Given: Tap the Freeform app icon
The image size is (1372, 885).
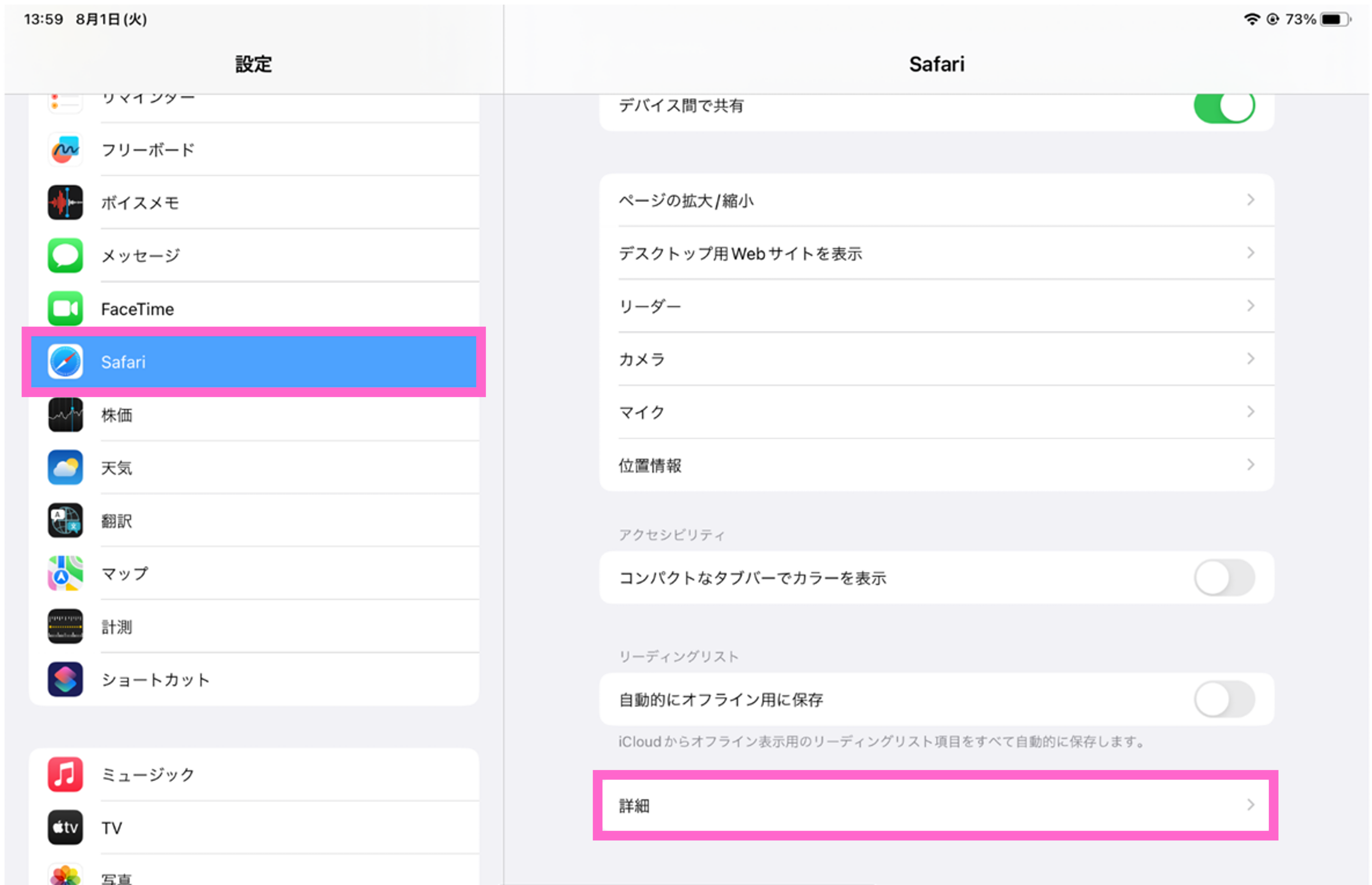Looking at the screenshot, I should point(65,150).
